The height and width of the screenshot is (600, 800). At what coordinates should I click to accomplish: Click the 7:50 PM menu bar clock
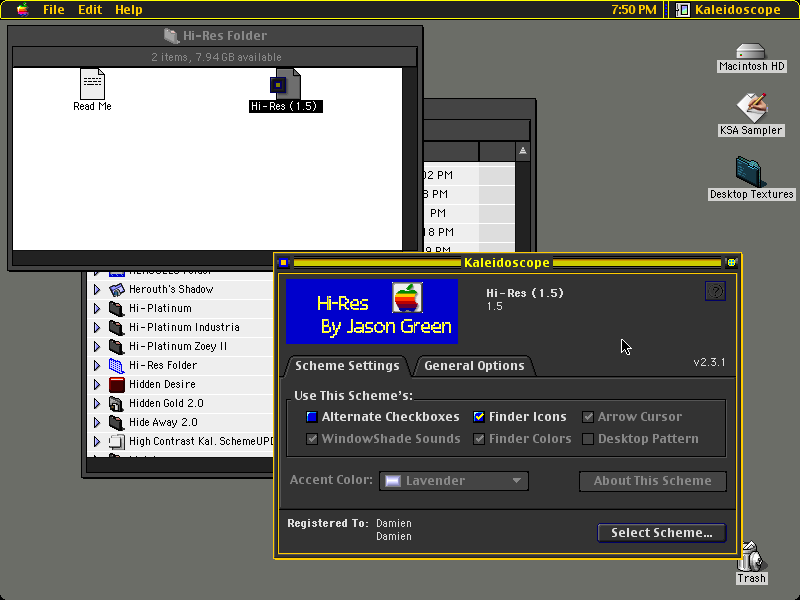click(634, 10)
